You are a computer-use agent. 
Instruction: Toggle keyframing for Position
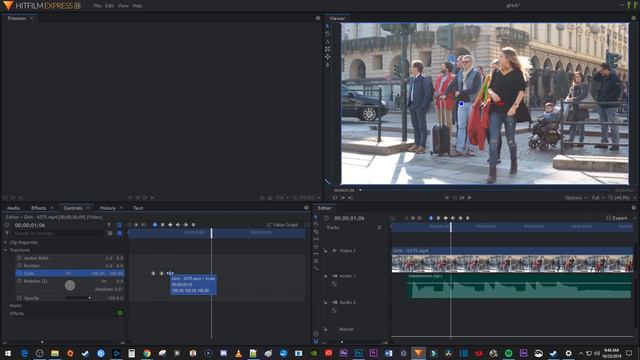coord(19,266)
